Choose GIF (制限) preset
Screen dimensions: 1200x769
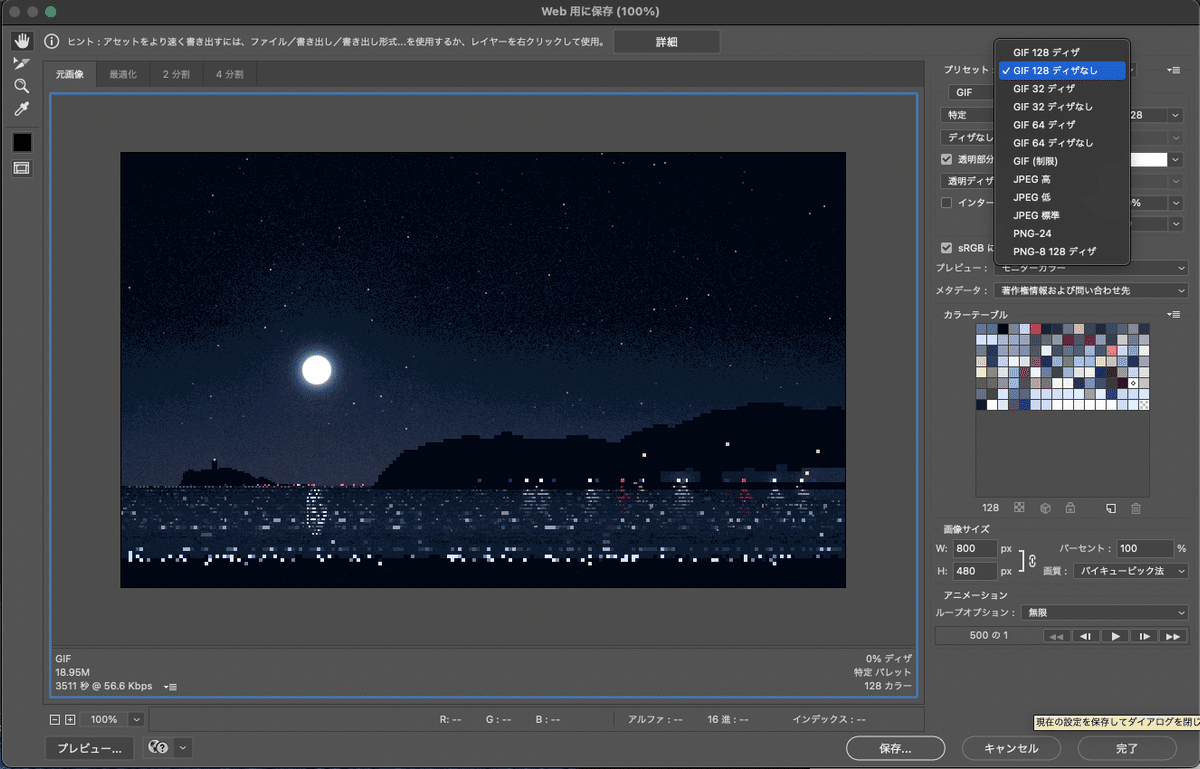[x=1063, y=160]
